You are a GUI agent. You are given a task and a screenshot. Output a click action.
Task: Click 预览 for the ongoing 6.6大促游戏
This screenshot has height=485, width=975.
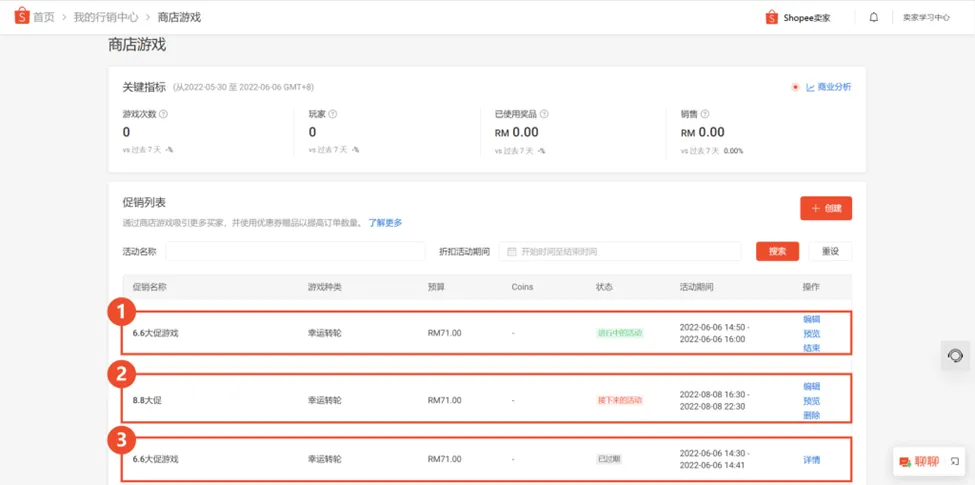tap(811, 333)
